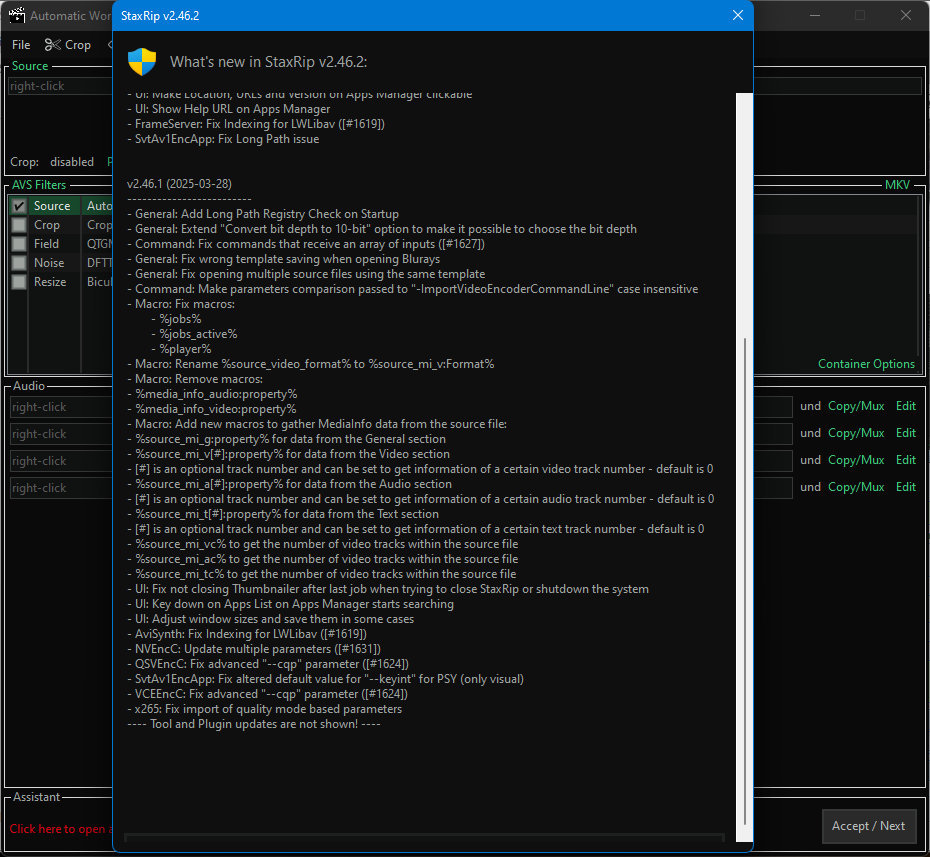The height and width of the screenshot is (857, 930).
Task: Click the line 'UI: Show Help URL on Apps Manager'
Action: [228, 109]
